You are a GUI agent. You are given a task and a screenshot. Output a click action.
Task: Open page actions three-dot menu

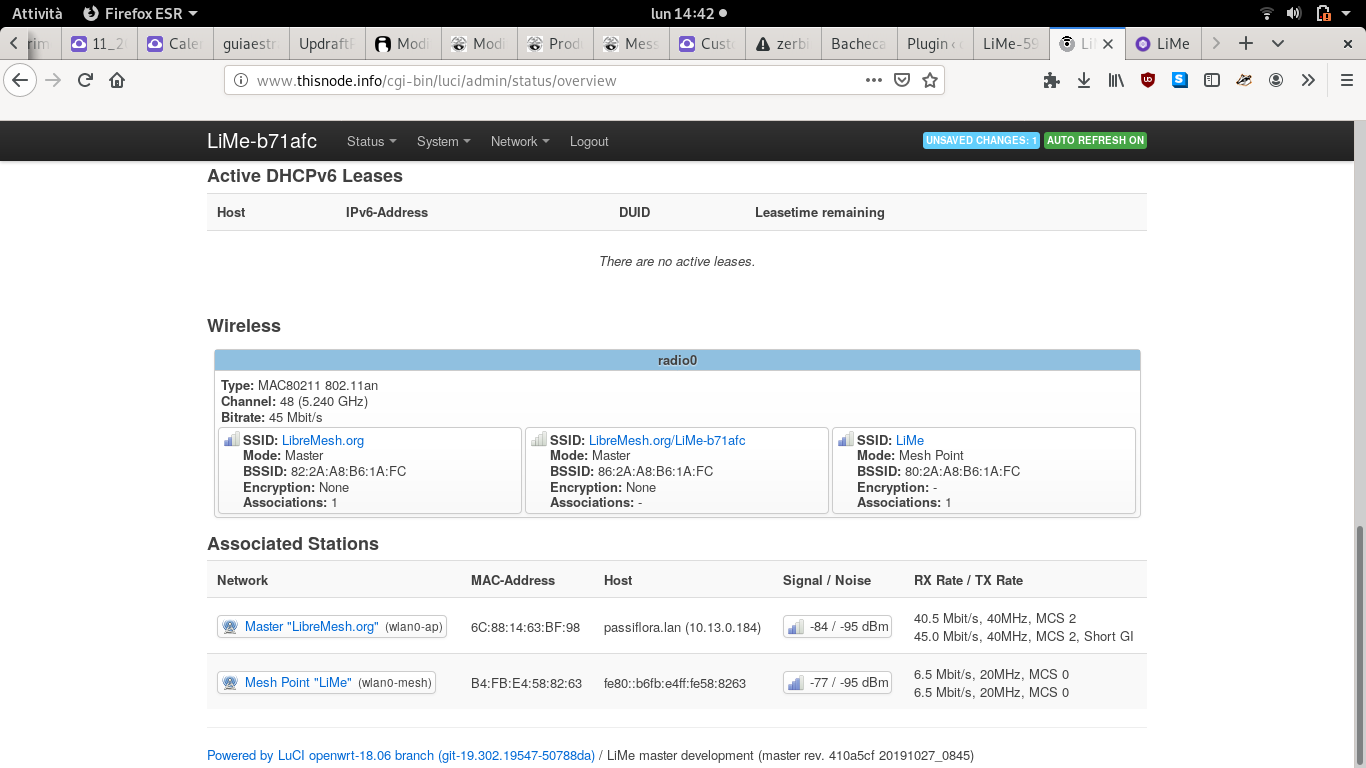click(x=873, y=80)
